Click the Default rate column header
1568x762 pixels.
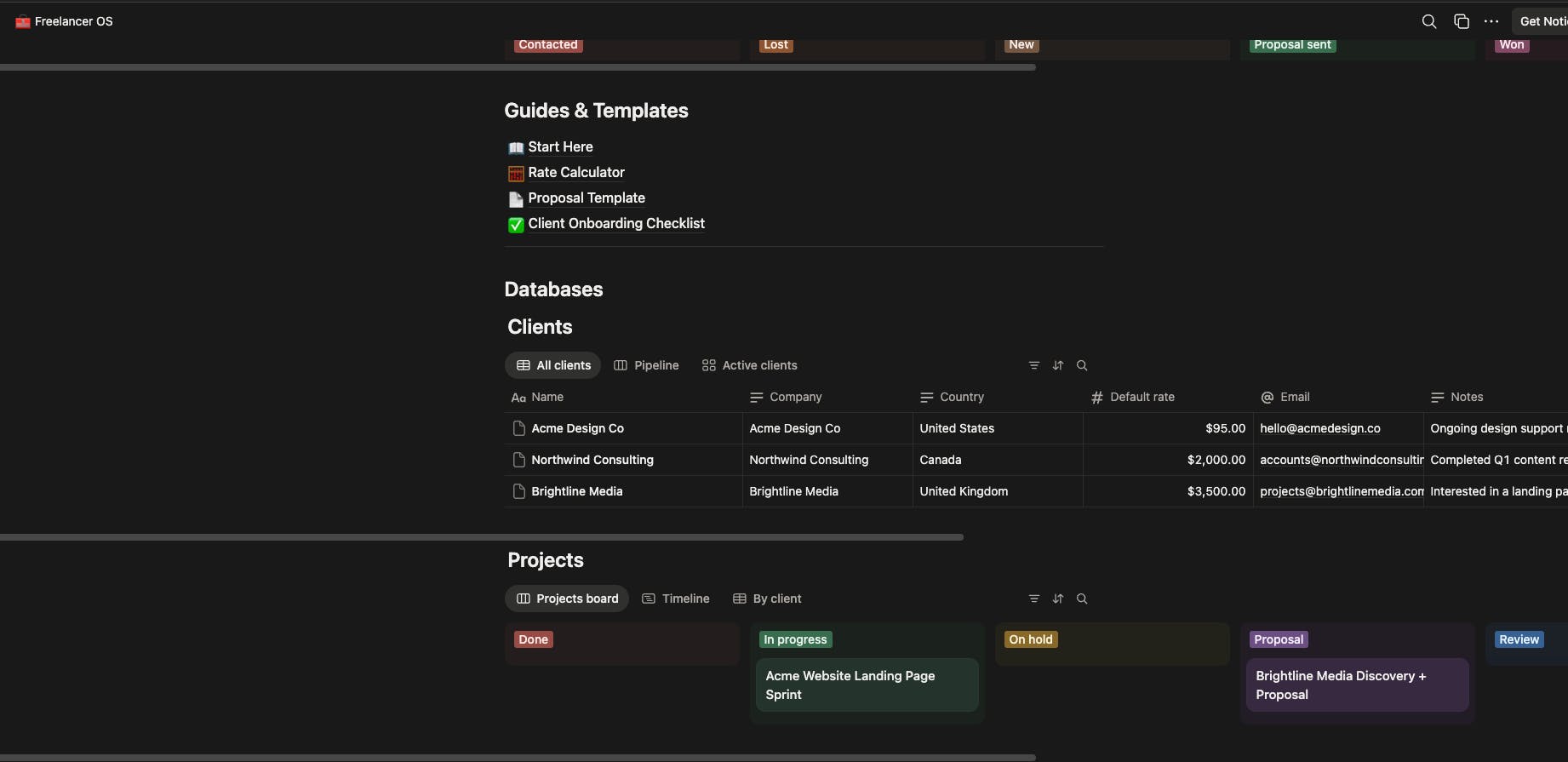[1168, 397]
